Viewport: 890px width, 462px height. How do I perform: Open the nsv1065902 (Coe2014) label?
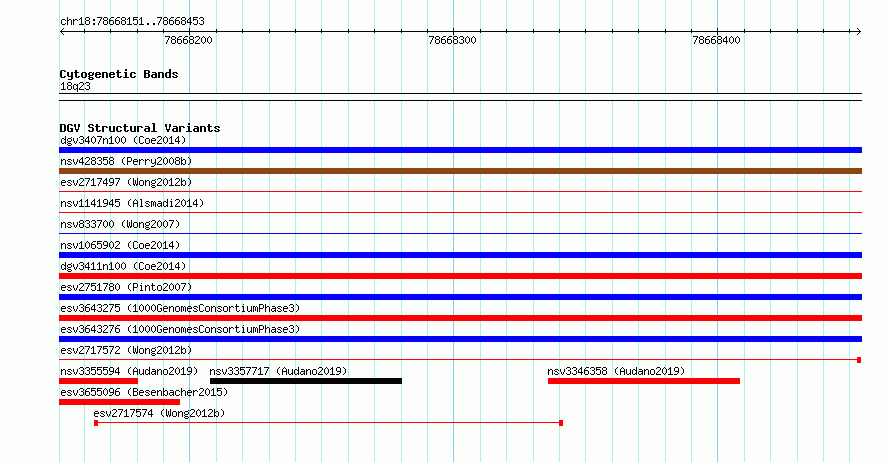120,245
